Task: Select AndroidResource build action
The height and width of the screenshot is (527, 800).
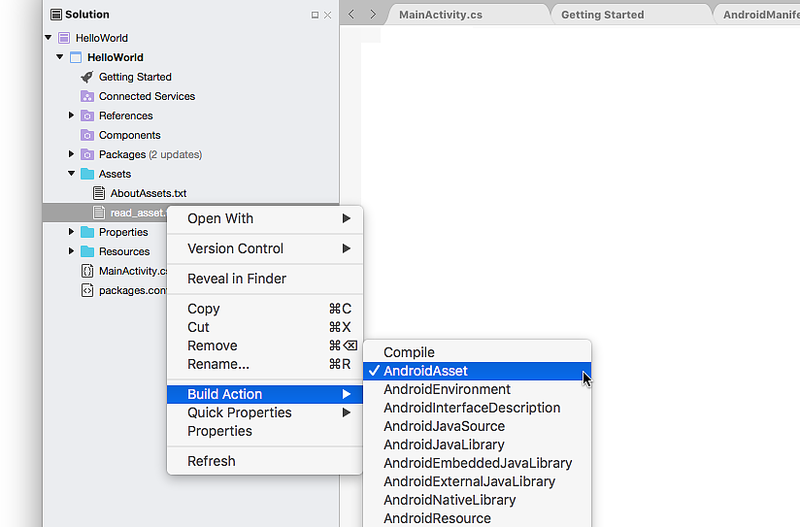Action: click(x=437, y=518)
